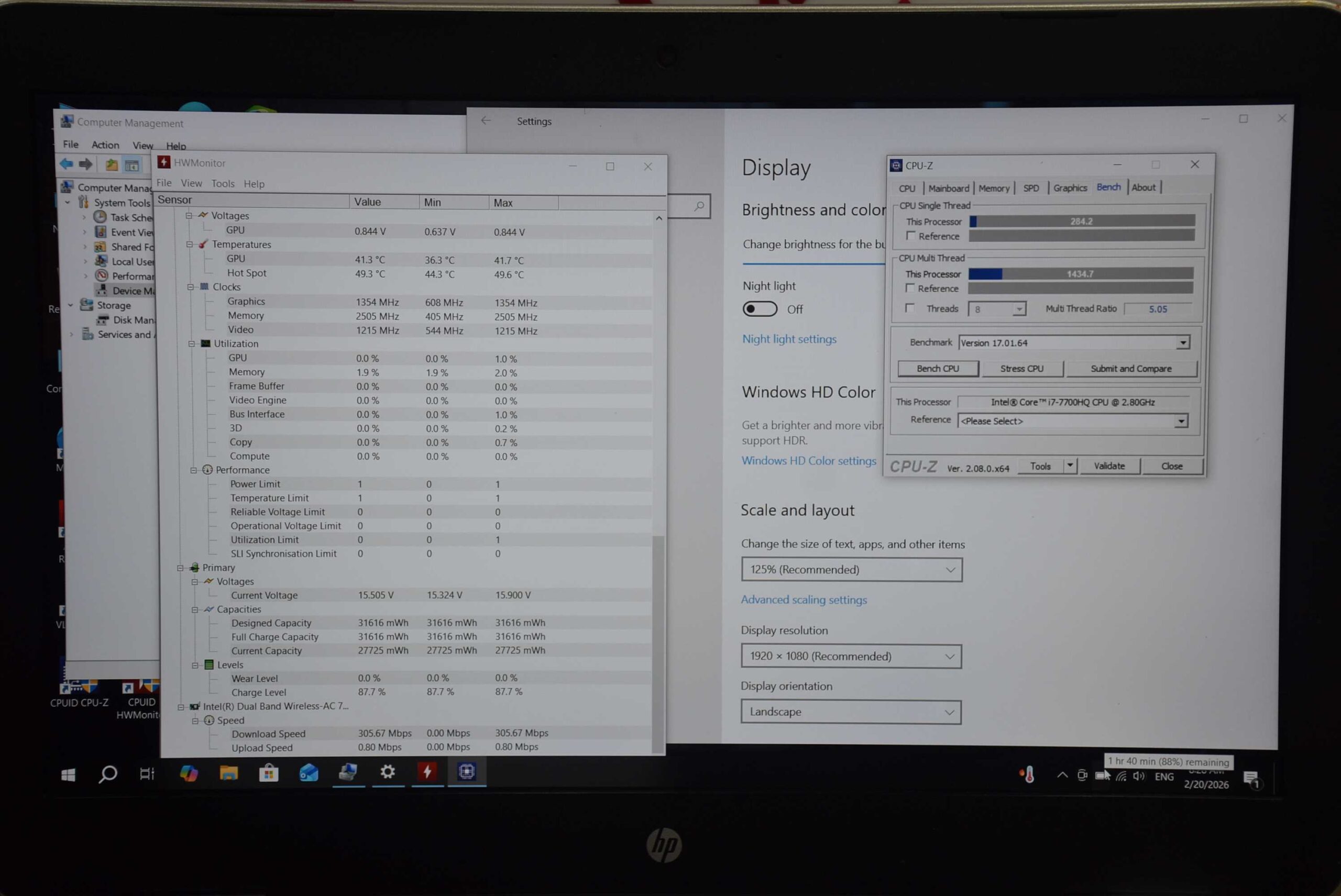Switch to the Mainboard tab
The image size is (1341, 896).
[x=948, y=188]
